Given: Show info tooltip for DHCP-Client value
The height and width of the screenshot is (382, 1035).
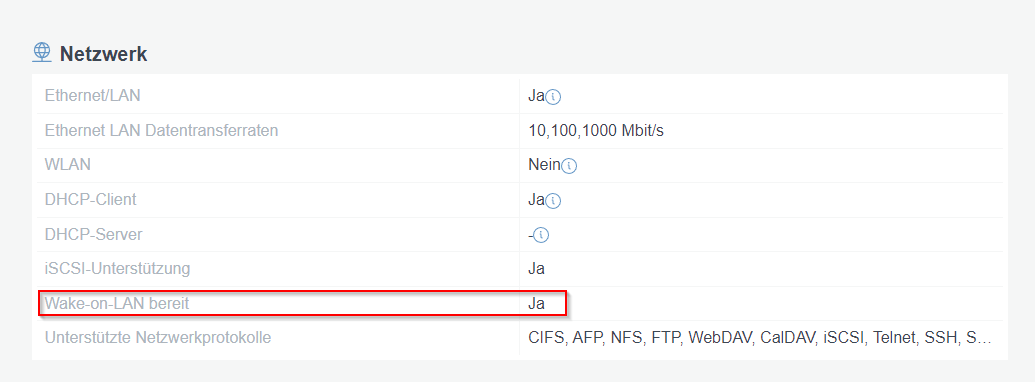Looking at the screenshot, I should (553, 201).
